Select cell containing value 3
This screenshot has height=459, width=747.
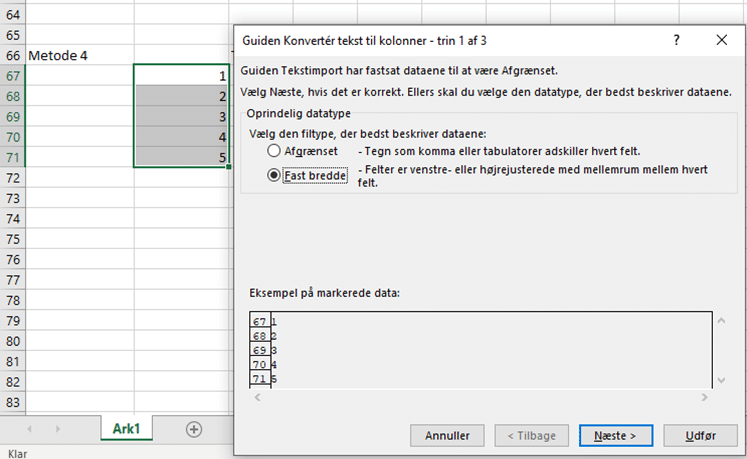pos(181,117)
